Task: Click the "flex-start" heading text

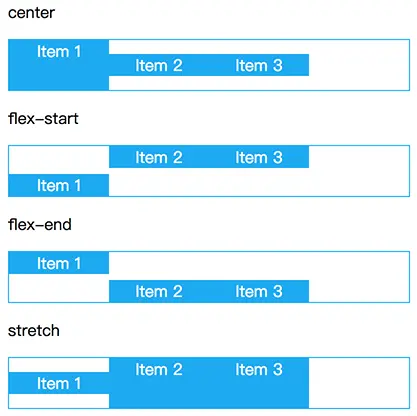Action: (43, 119)
